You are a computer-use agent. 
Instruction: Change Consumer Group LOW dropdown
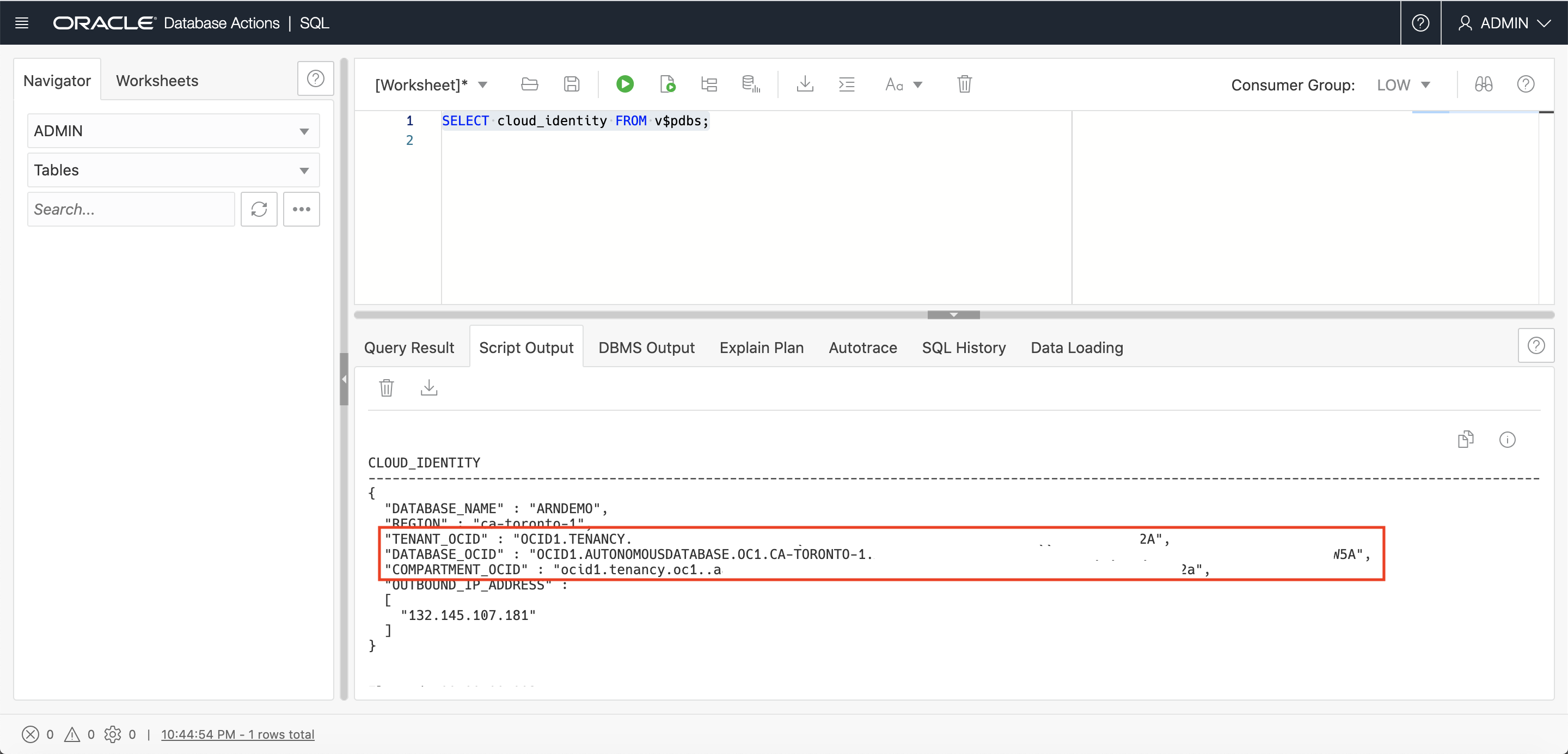click(1403, 84)
